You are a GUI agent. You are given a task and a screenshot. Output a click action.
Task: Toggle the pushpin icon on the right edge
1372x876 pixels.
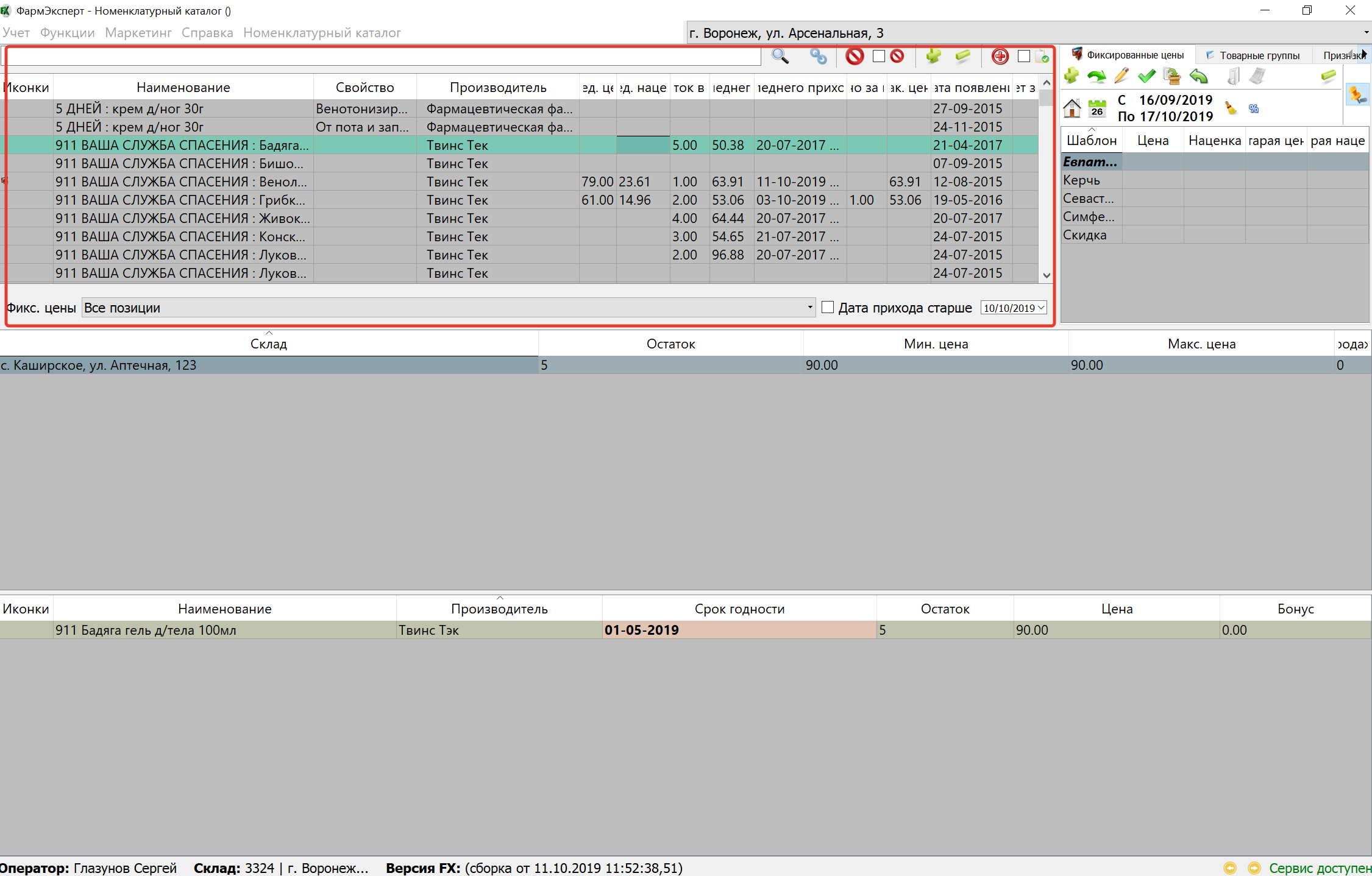(x=1357, y=94)
